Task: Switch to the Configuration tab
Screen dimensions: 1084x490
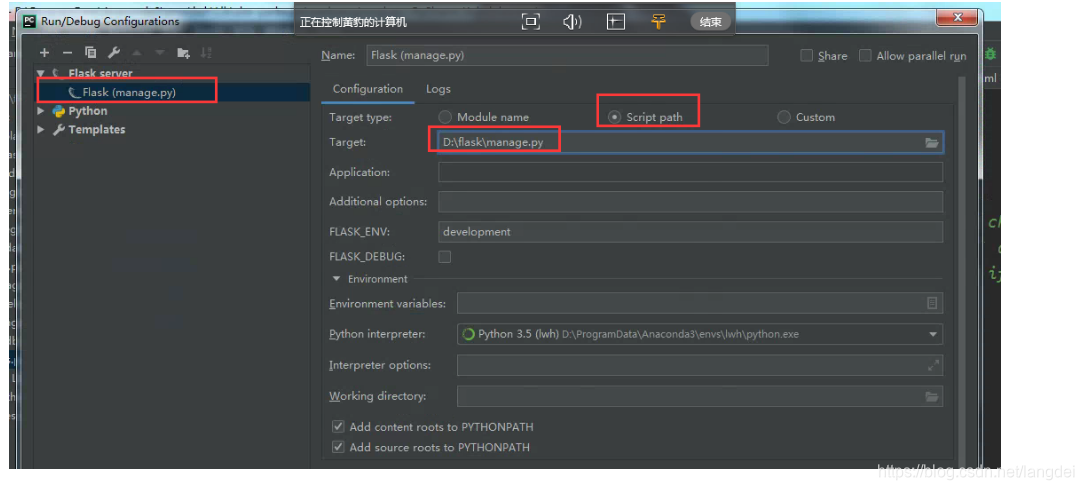Action: 368,89
